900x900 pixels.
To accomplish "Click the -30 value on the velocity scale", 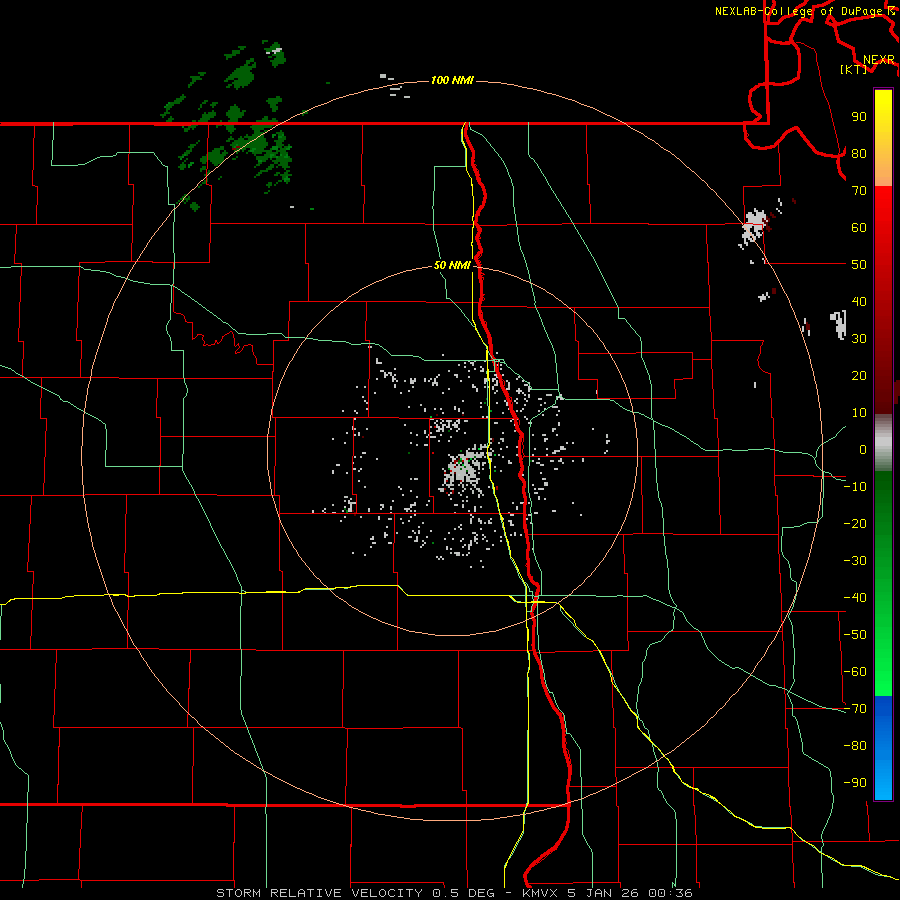I will [855, 561].
